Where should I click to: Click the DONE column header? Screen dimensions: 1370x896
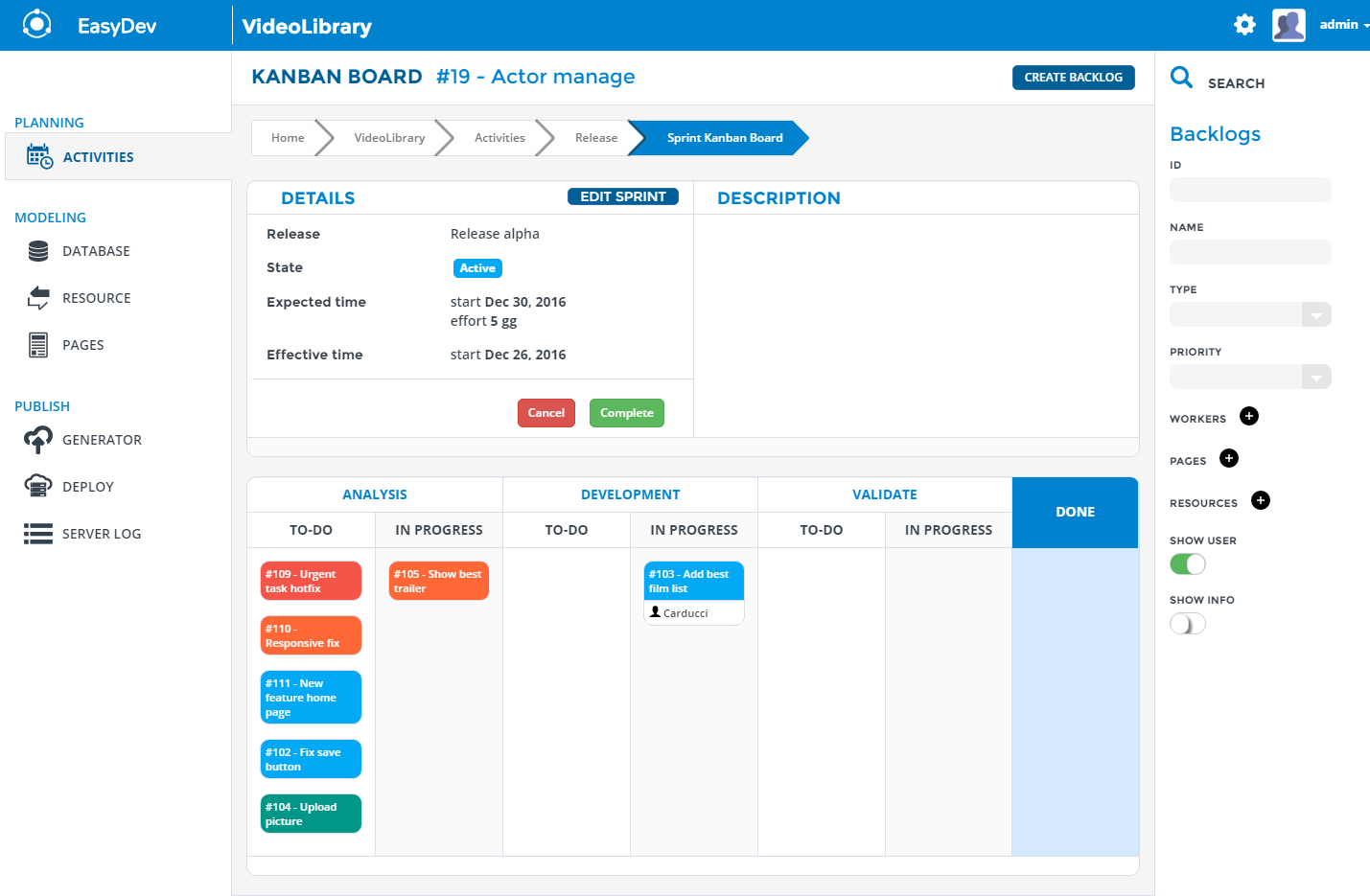point(1075,512)
